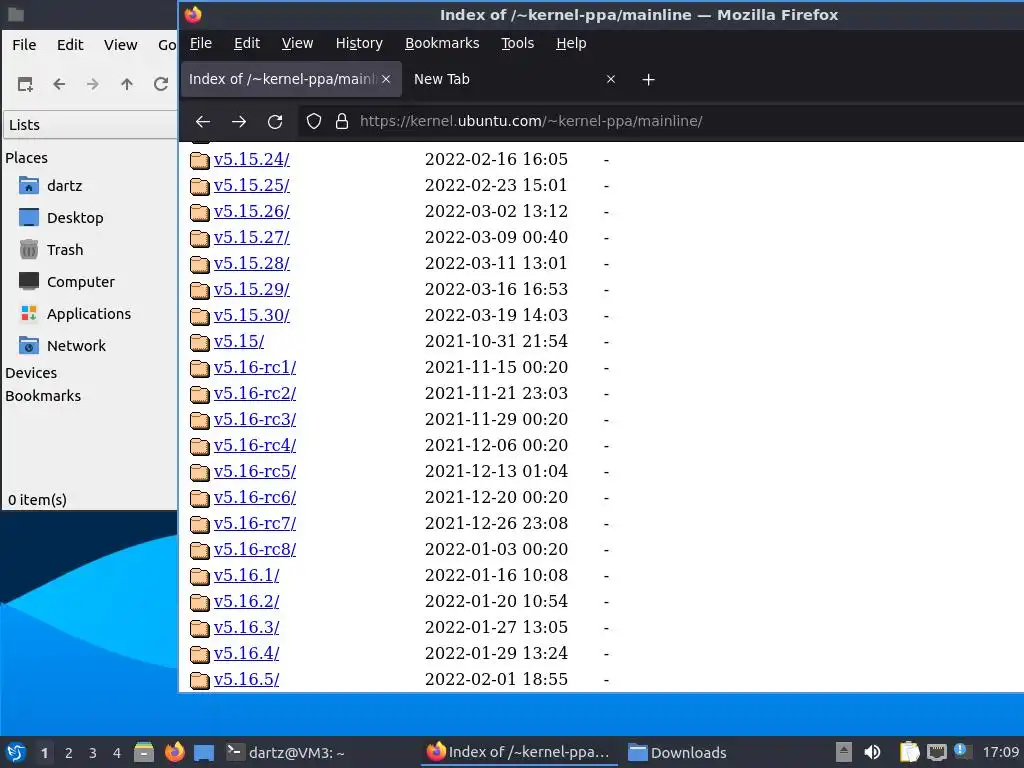The height and width of the screenshot is (768, 1024).
Task: Reload the kernel-ppa page in Firefox
Action: 275,121
